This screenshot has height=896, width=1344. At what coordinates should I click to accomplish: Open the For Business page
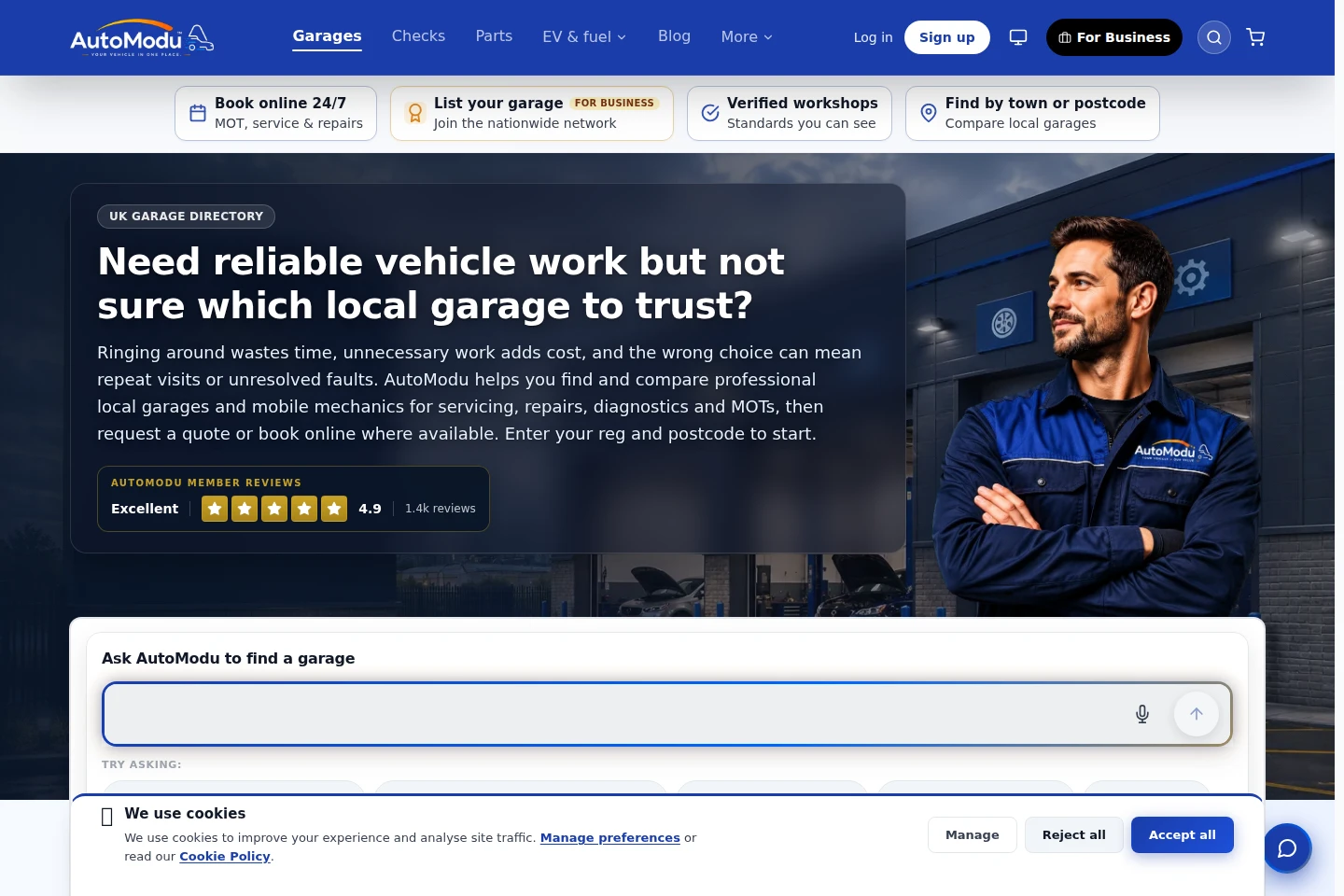tap(1114, 37)
